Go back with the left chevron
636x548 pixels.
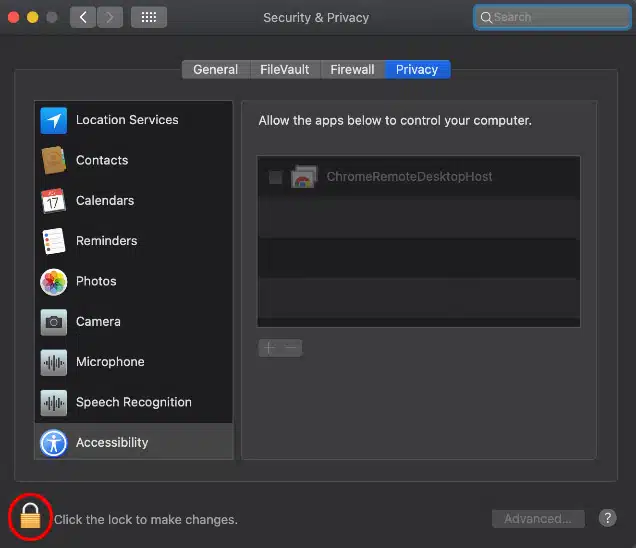coord(83,17)
